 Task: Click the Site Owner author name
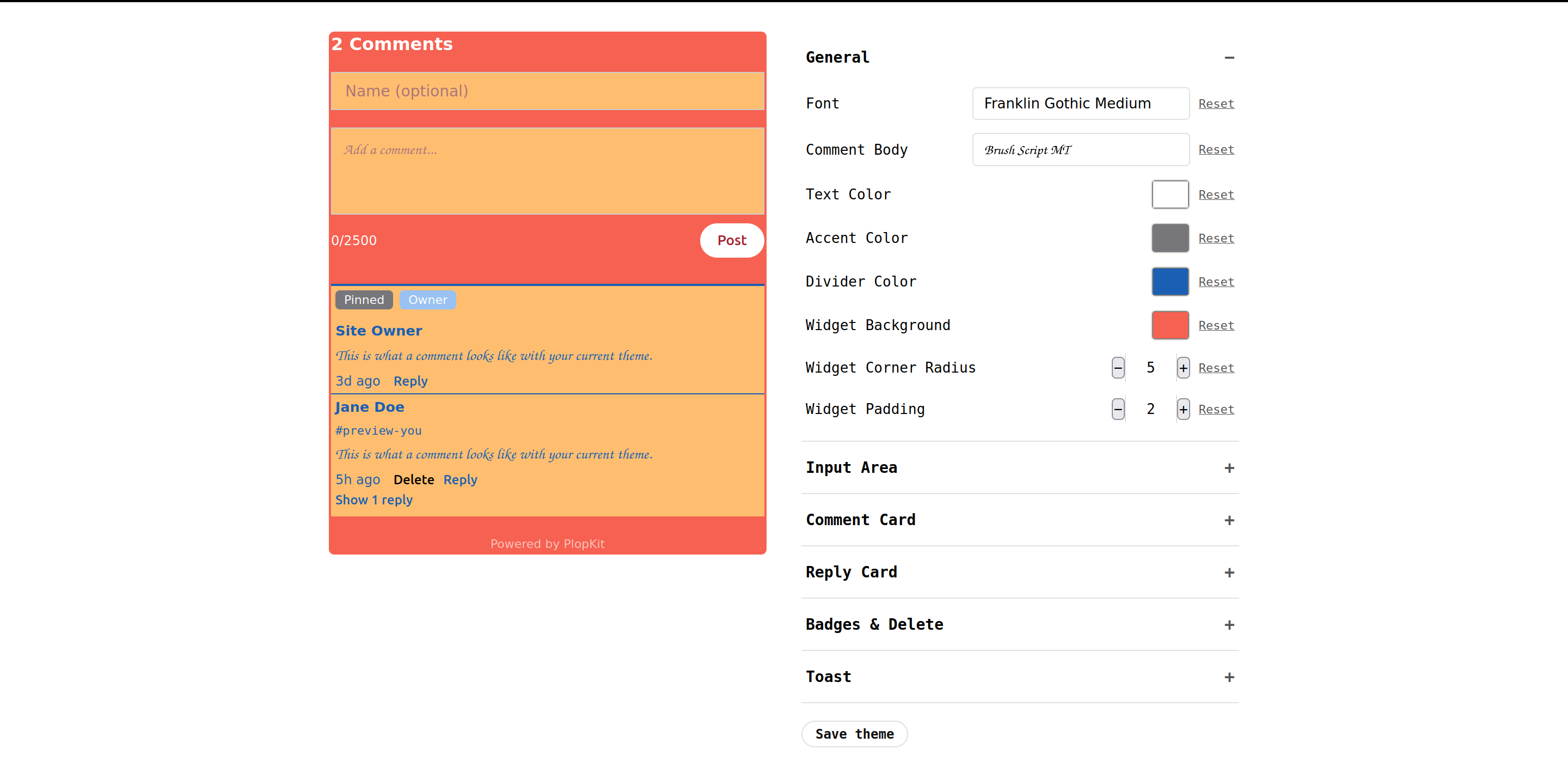(378, 331)
